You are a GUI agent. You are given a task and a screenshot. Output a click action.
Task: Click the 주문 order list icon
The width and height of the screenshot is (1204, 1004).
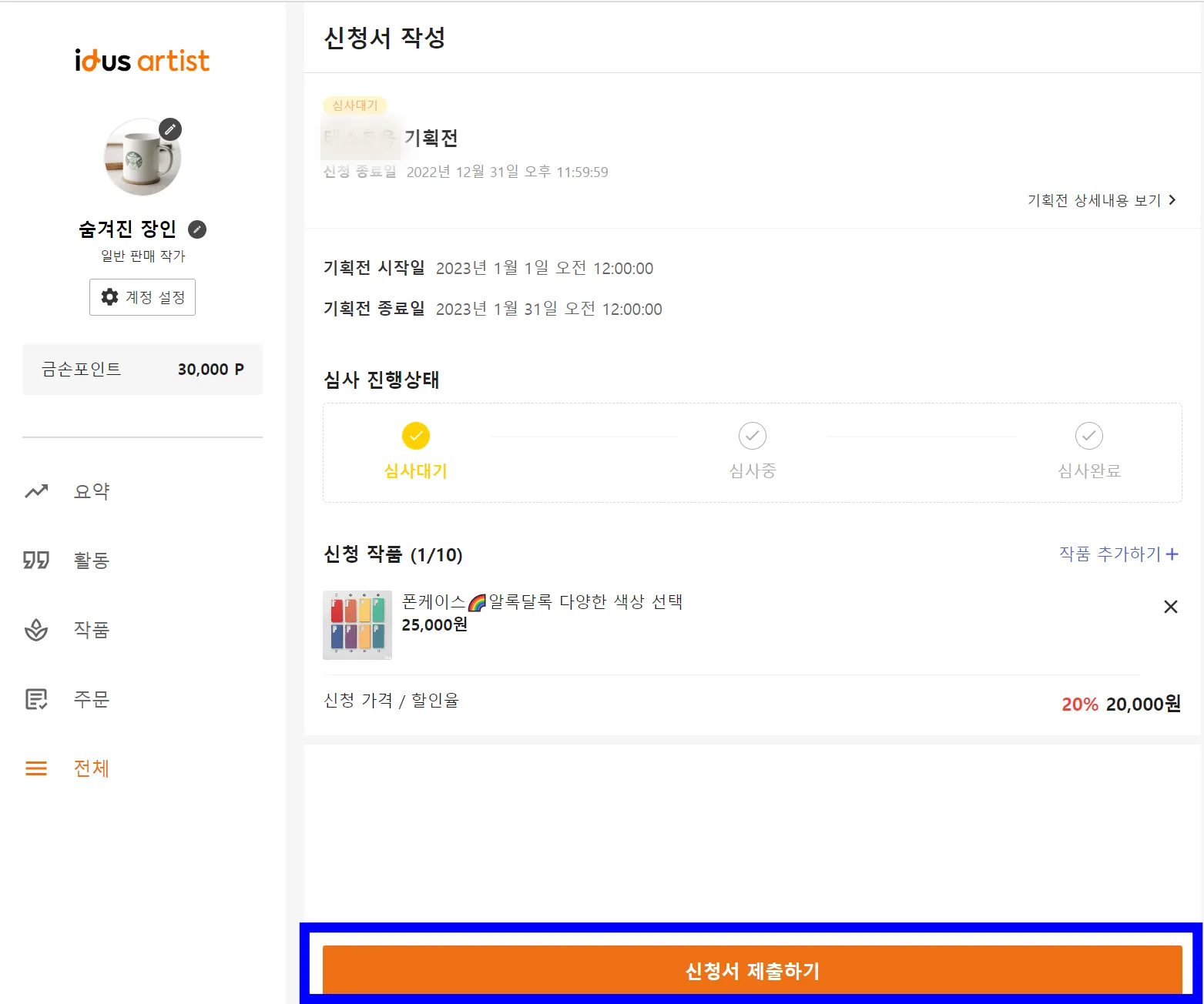coord(36,699)
